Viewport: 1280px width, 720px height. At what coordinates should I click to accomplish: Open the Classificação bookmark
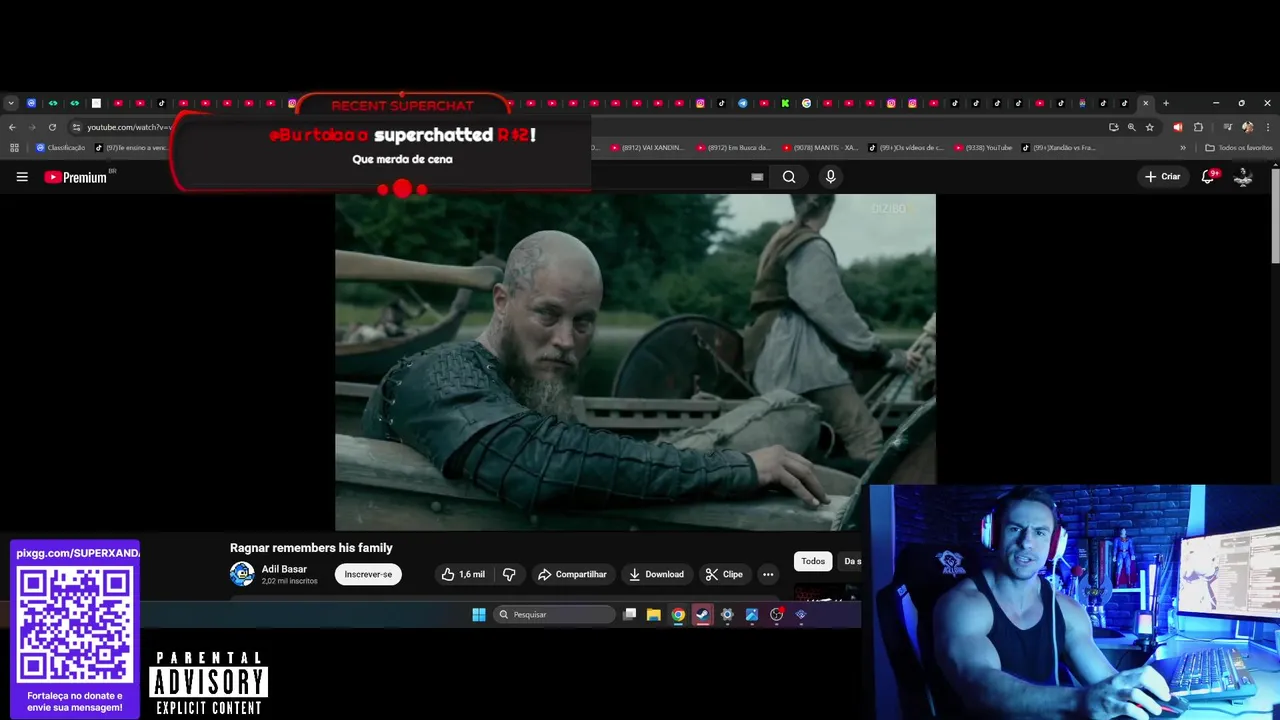[x=60, y=148]
